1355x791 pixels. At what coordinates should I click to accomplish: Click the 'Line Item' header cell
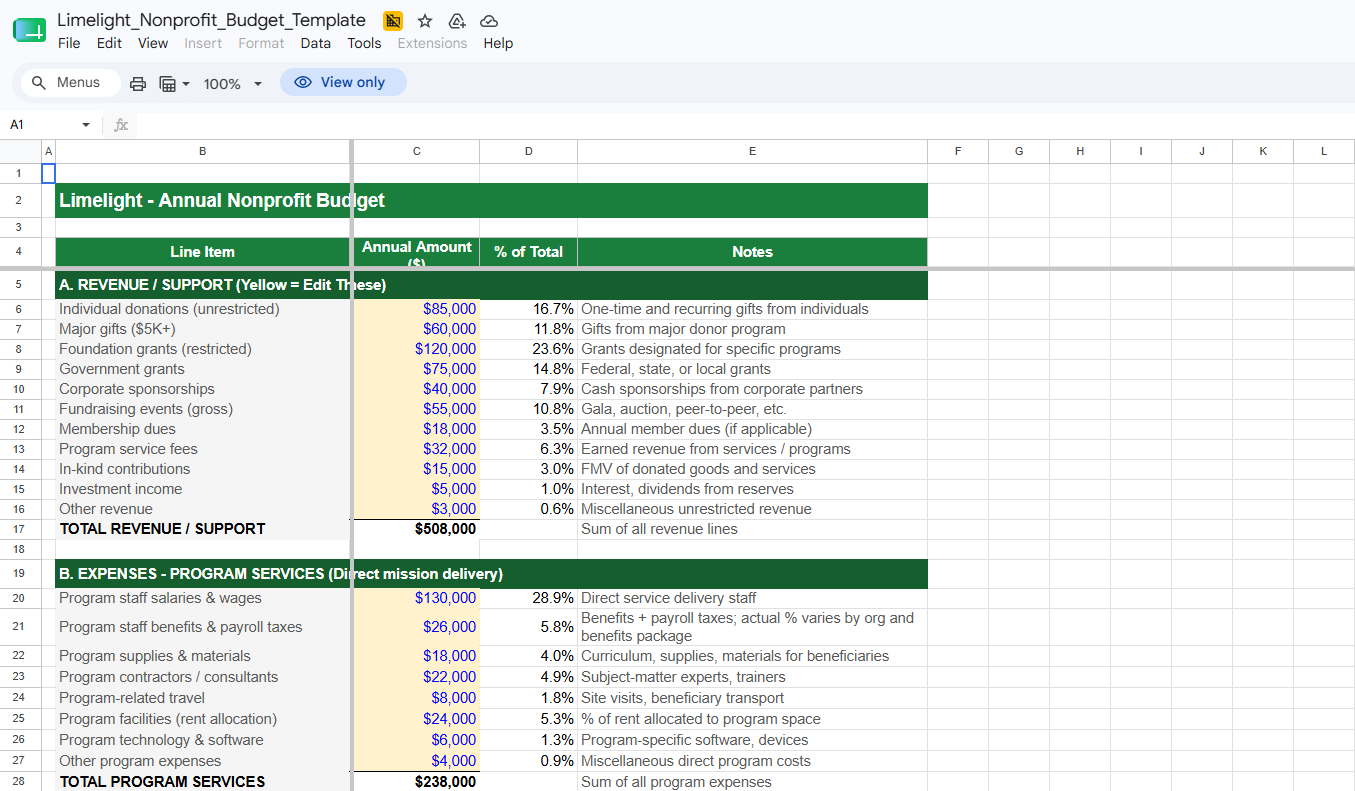[202, 252]
